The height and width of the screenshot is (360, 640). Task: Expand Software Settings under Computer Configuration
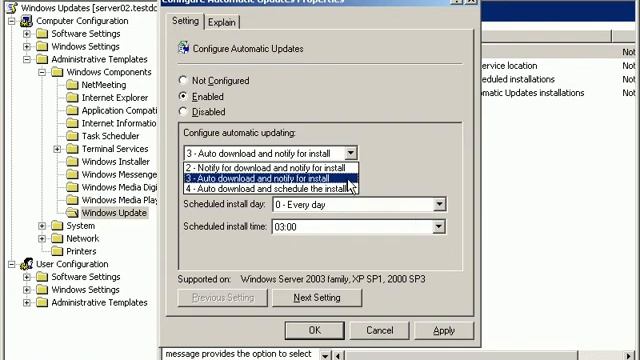(x=27, y=33)
